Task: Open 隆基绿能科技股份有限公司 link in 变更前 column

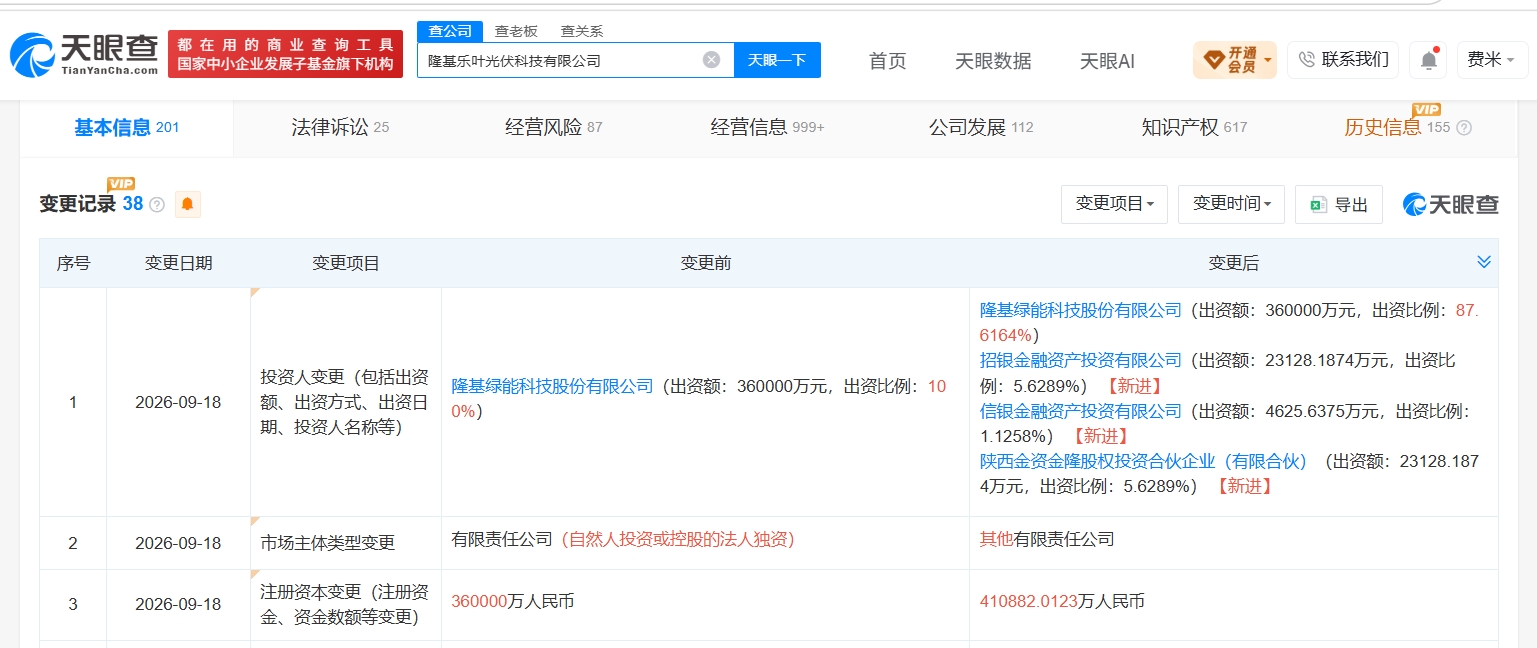Action: (x=552, y=386)
